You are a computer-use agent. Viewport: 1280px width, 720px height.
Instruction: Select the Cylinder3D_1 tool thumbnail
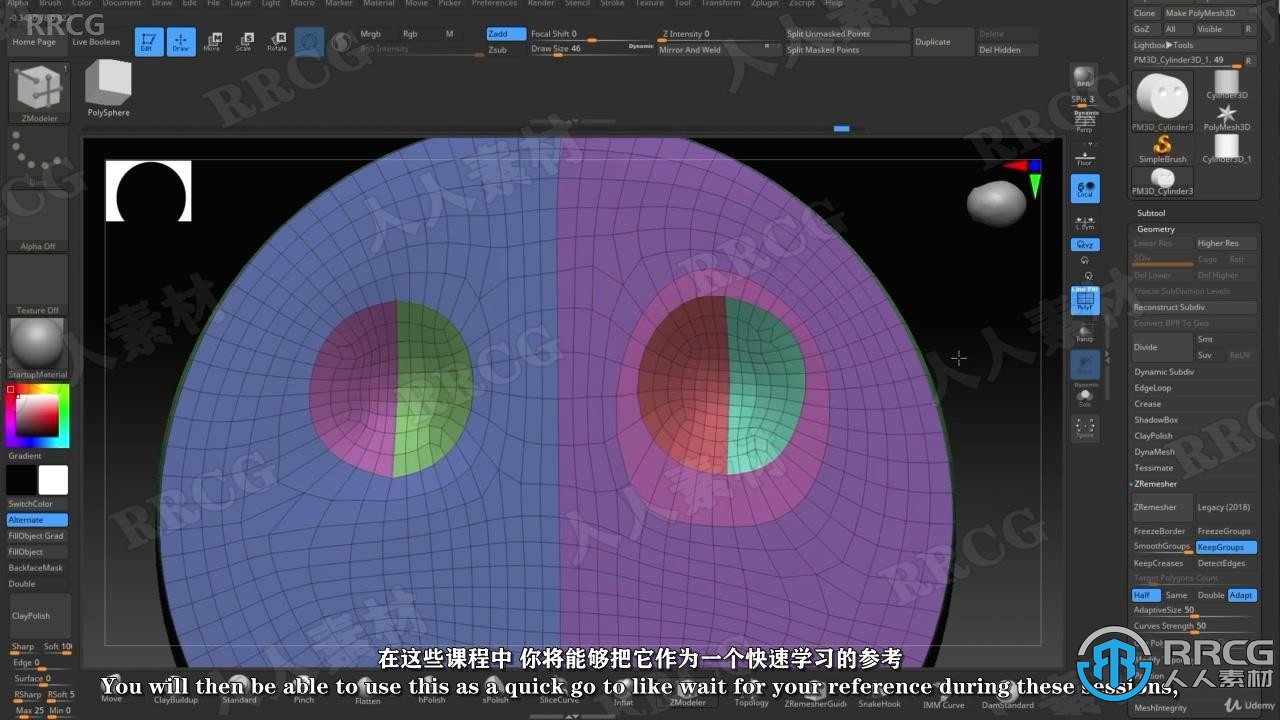[1226, 149]
